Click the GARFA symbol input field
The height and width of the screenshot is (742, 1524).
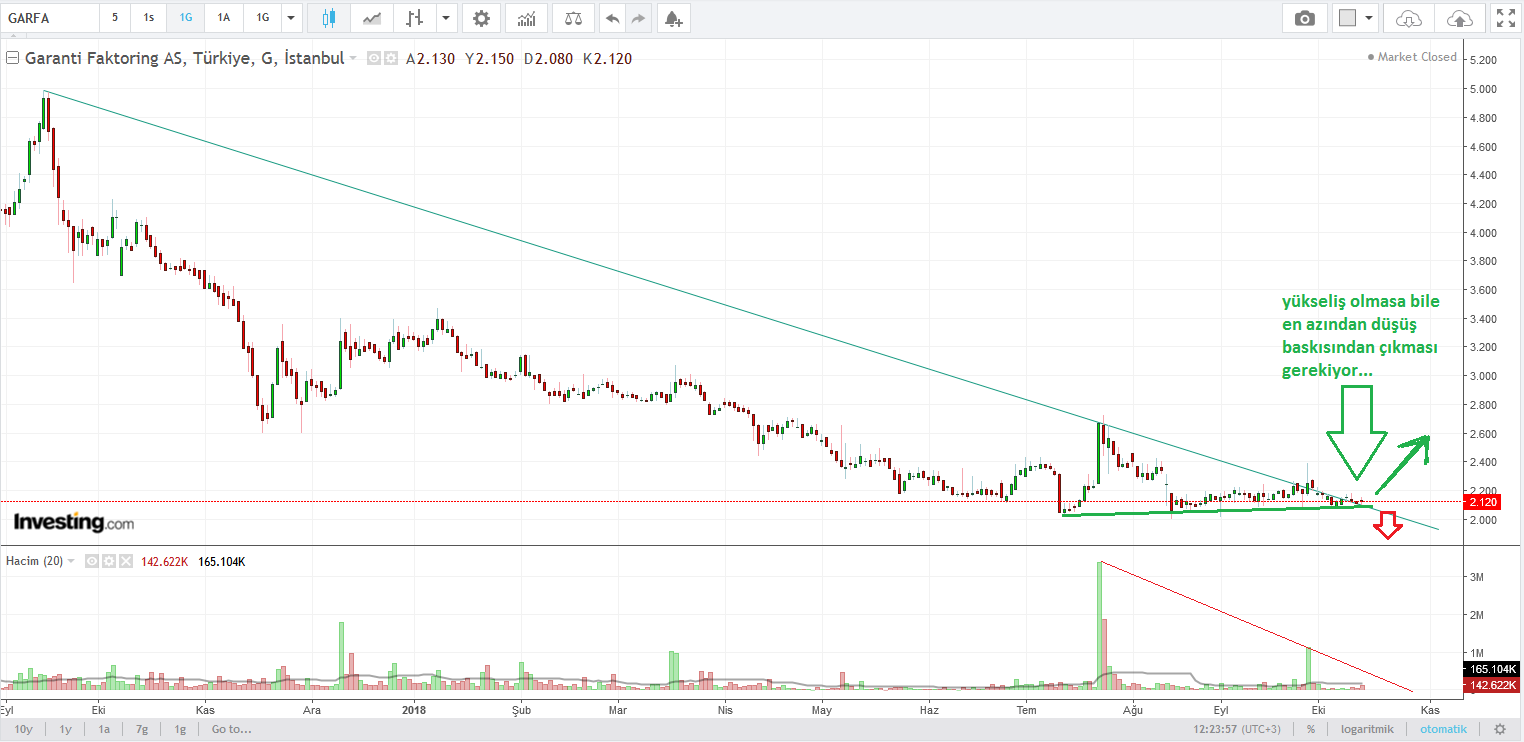click(50, 17)
